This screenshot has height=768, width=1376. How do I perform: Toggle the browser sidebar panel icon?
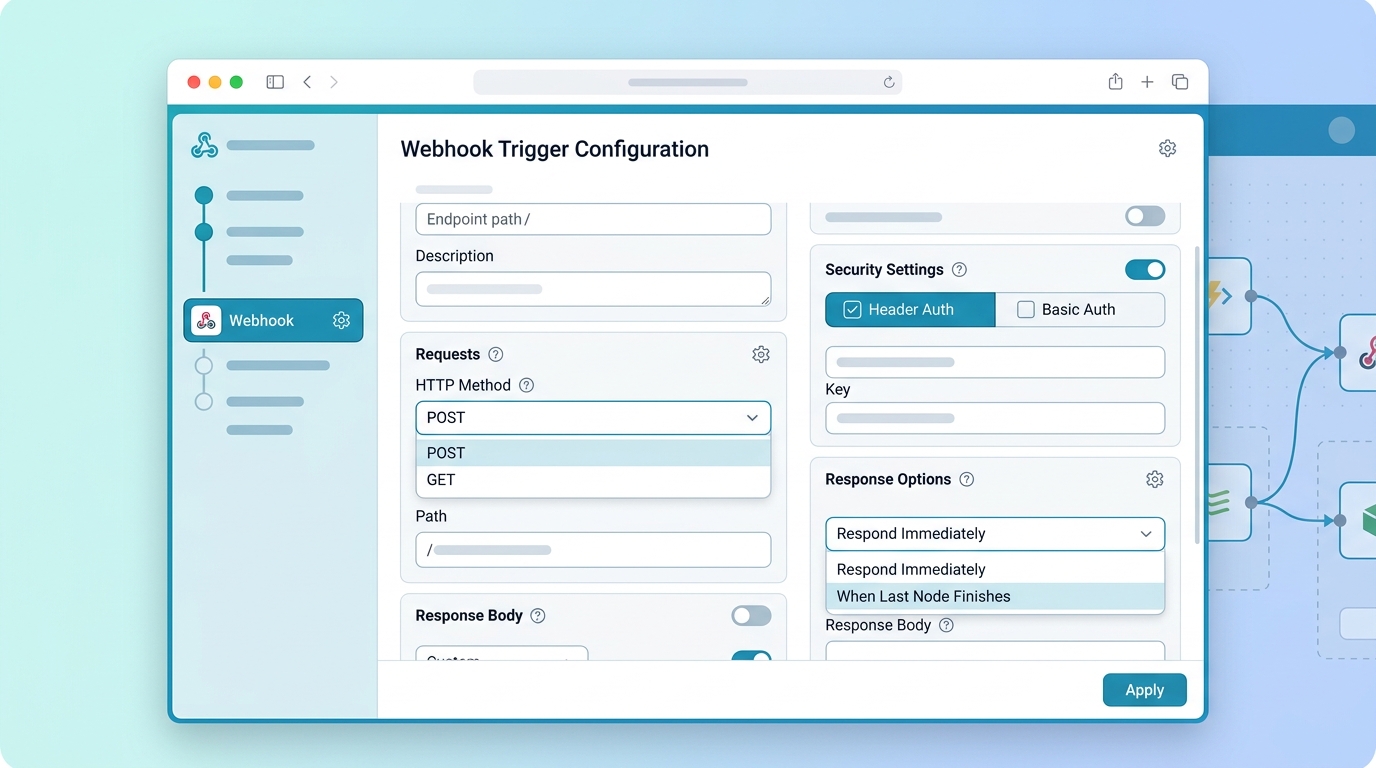pyautogui.click(x=275, y=82)
